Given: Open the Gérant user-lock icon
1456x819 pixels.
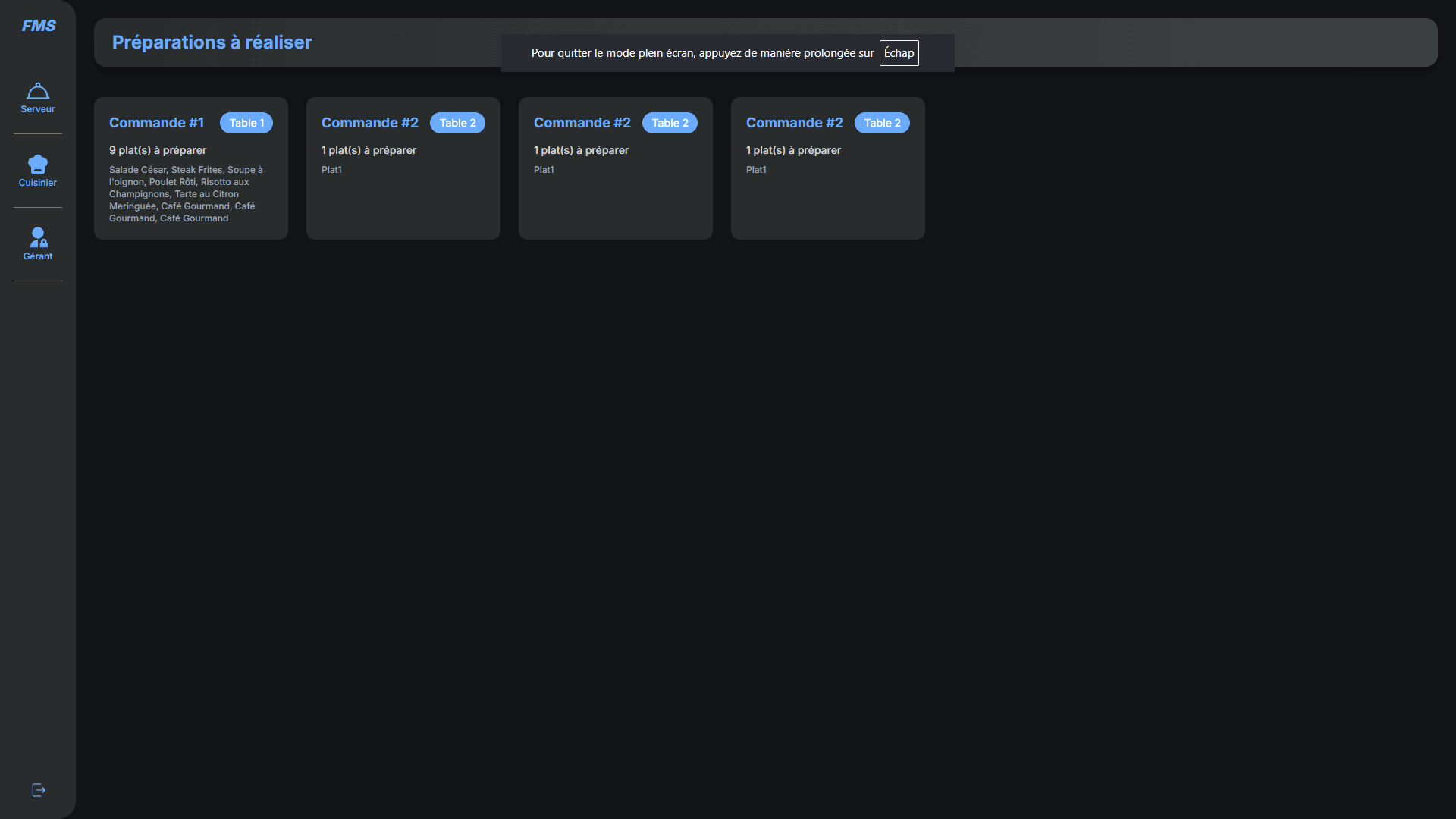Looking at the screenshot, I should point(38,237).
